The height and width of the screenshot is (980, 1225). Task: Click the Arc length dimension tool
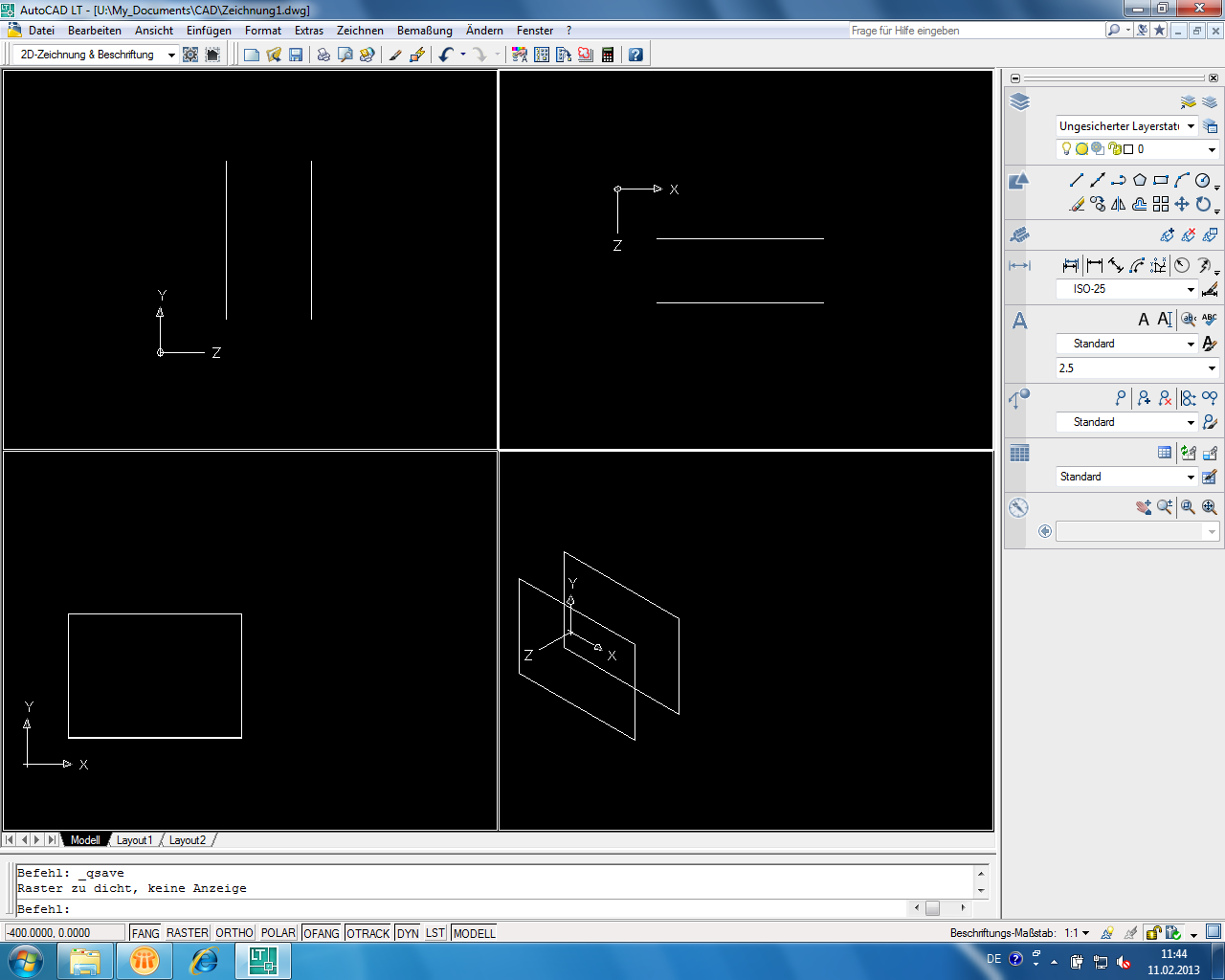coord(1137,265)
